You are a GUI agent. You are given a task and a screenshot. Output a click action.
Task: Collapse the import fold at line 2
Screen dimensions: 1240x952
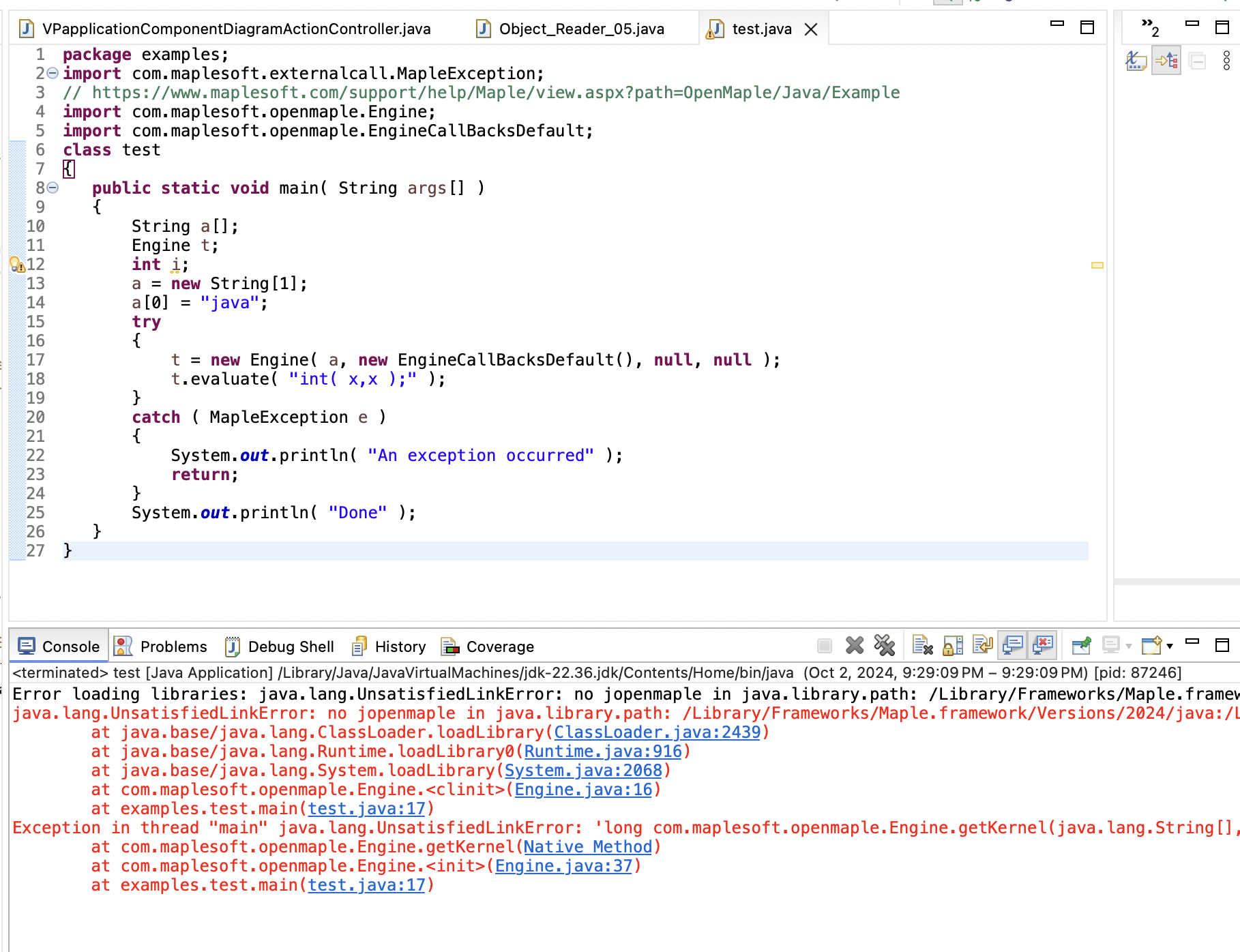pos(53,73)
